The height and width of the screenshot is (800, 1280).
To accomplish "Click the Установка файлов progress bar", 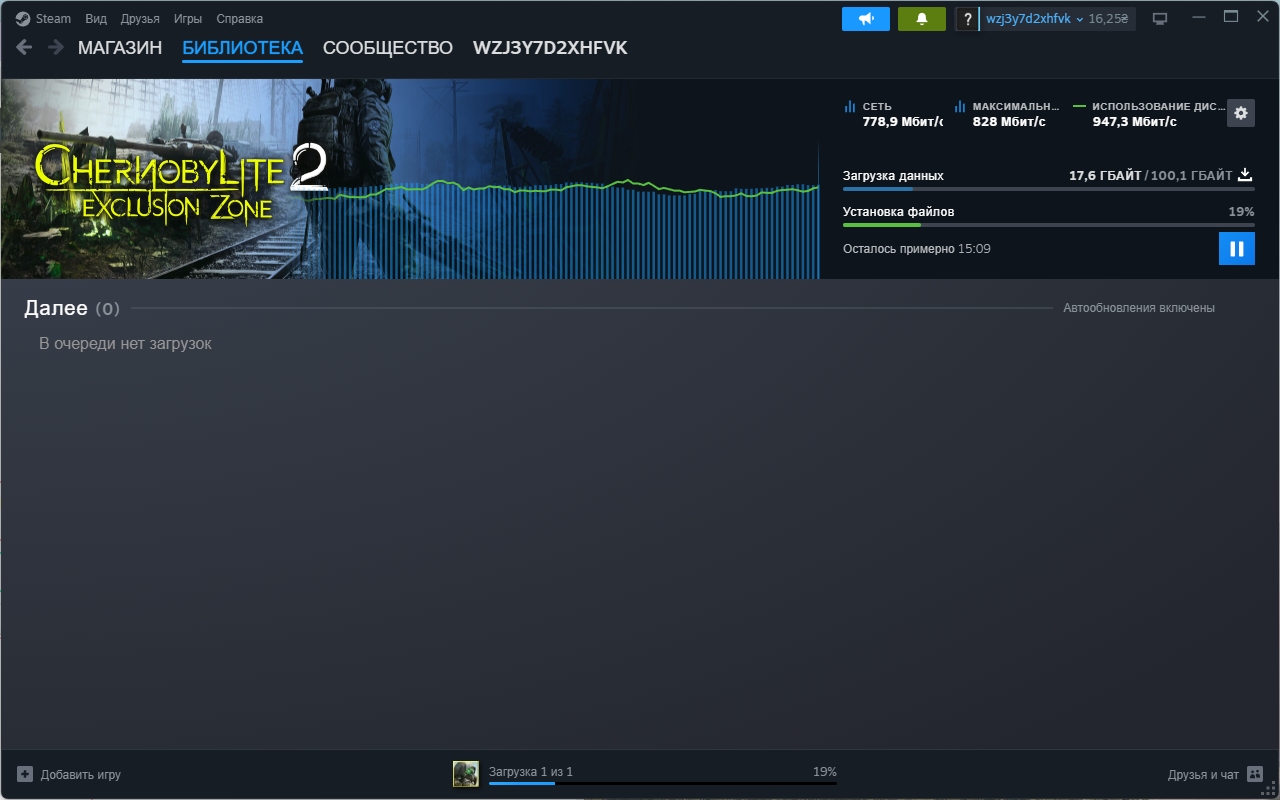I will (x=1048, y=225).
